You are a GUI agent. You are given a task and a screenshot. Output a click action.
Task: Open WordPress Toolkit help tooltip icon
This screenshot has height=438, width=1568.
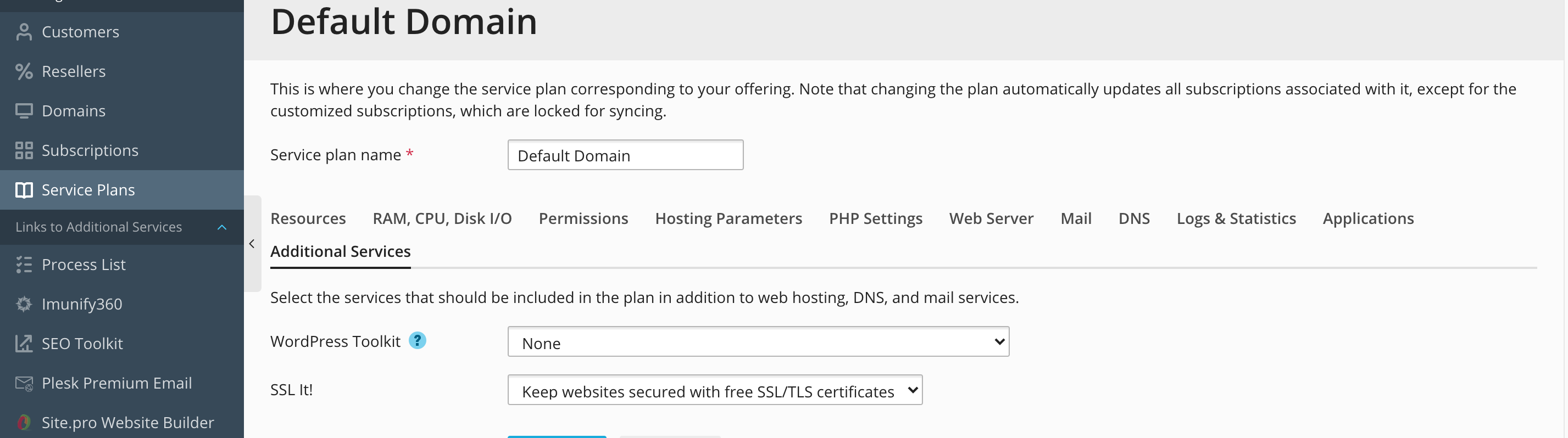tap(417, 341)
